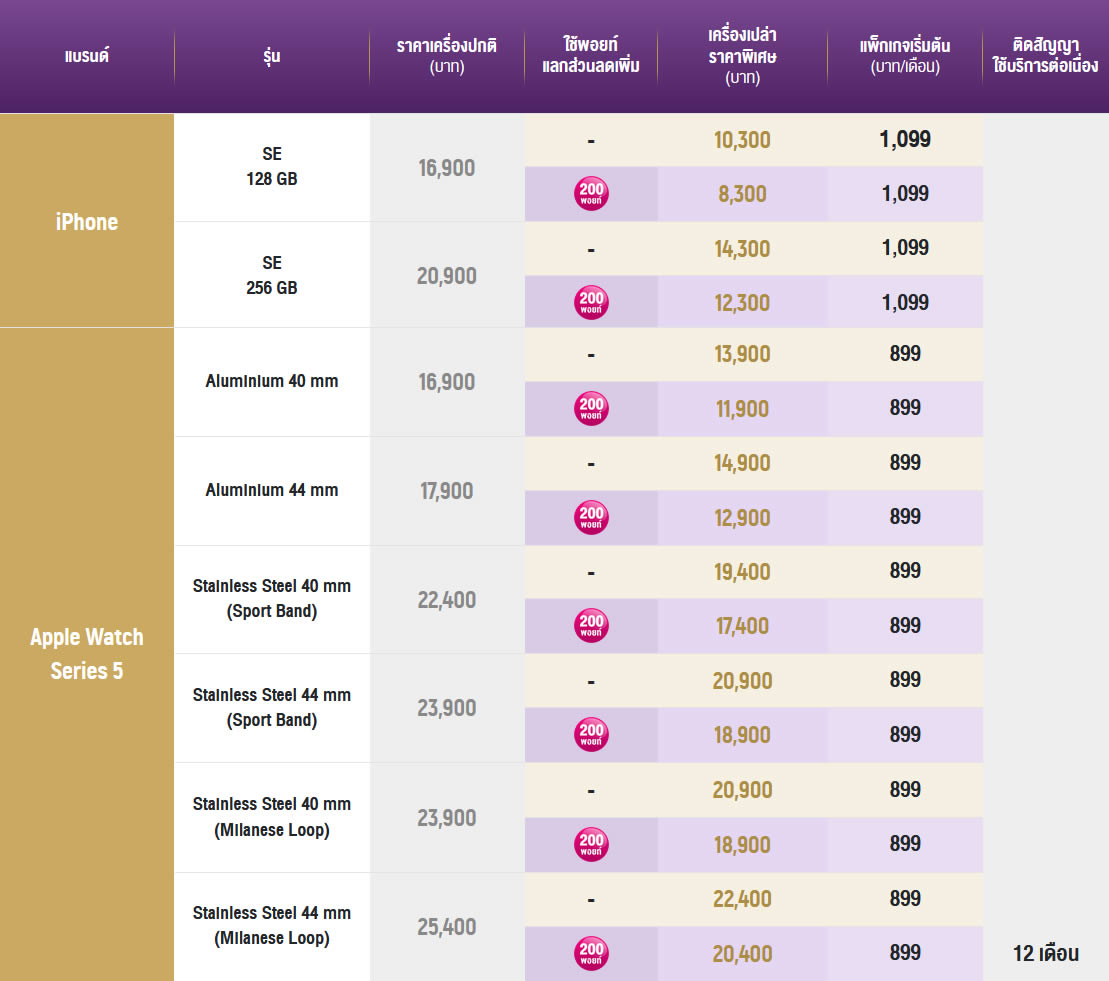Select the 200 points badge for Aluminium 40 mm

pyautogui.click(x=591, y=408)
